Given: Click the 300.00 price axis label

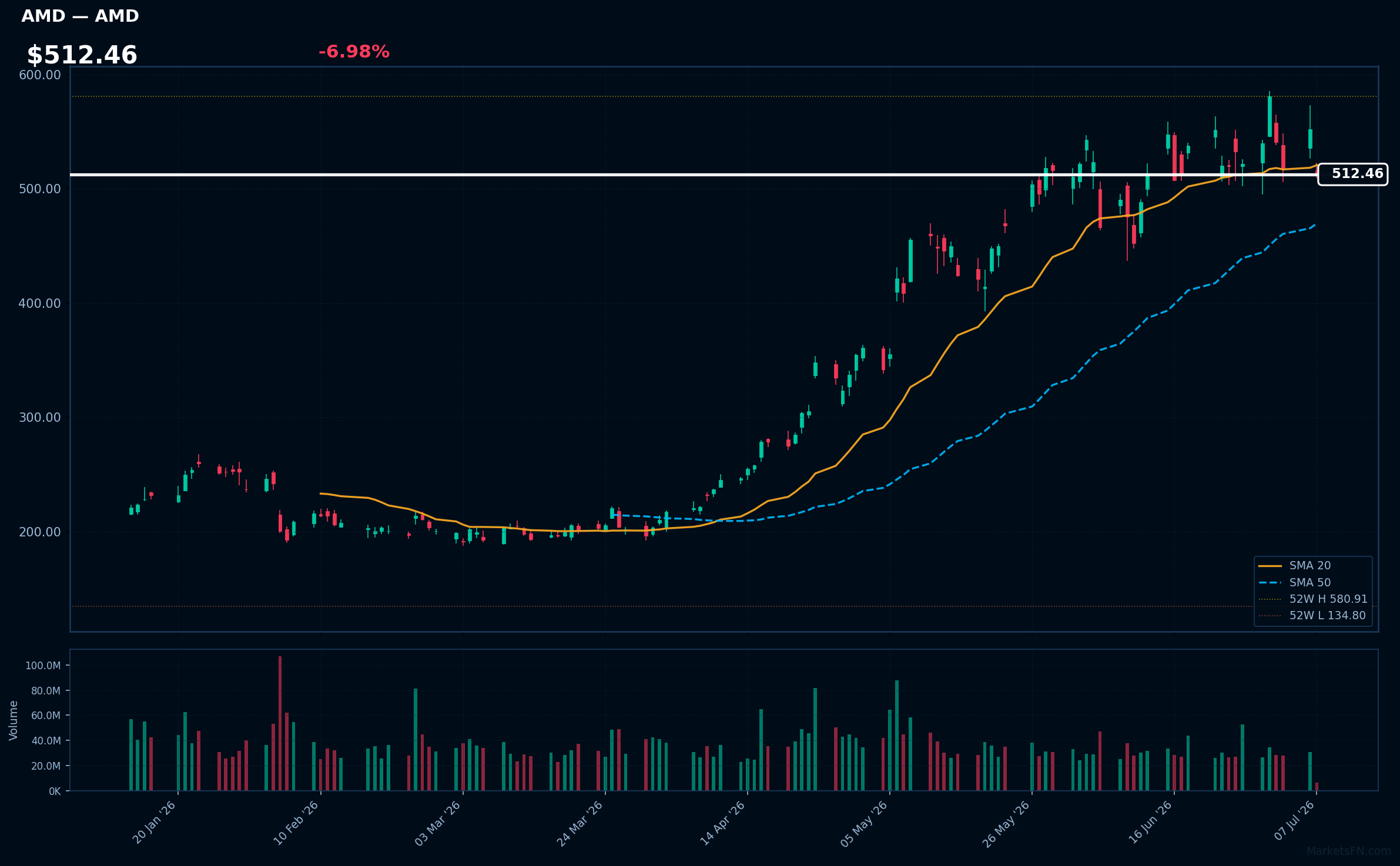Looking at the screenshot, I should pyautogui.click(x=40, y=417).
